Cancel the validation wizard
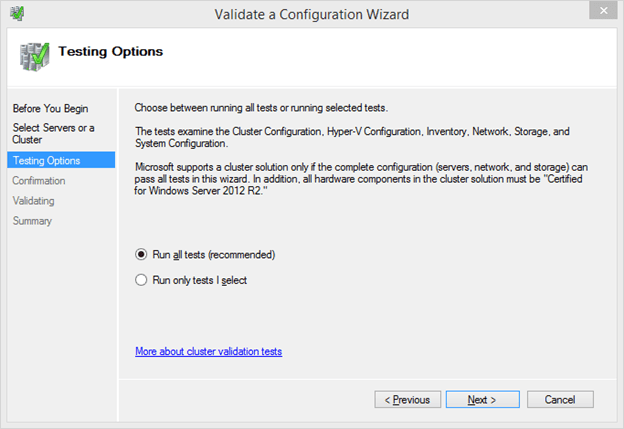624x429 pixels. [x=559, y=399]
